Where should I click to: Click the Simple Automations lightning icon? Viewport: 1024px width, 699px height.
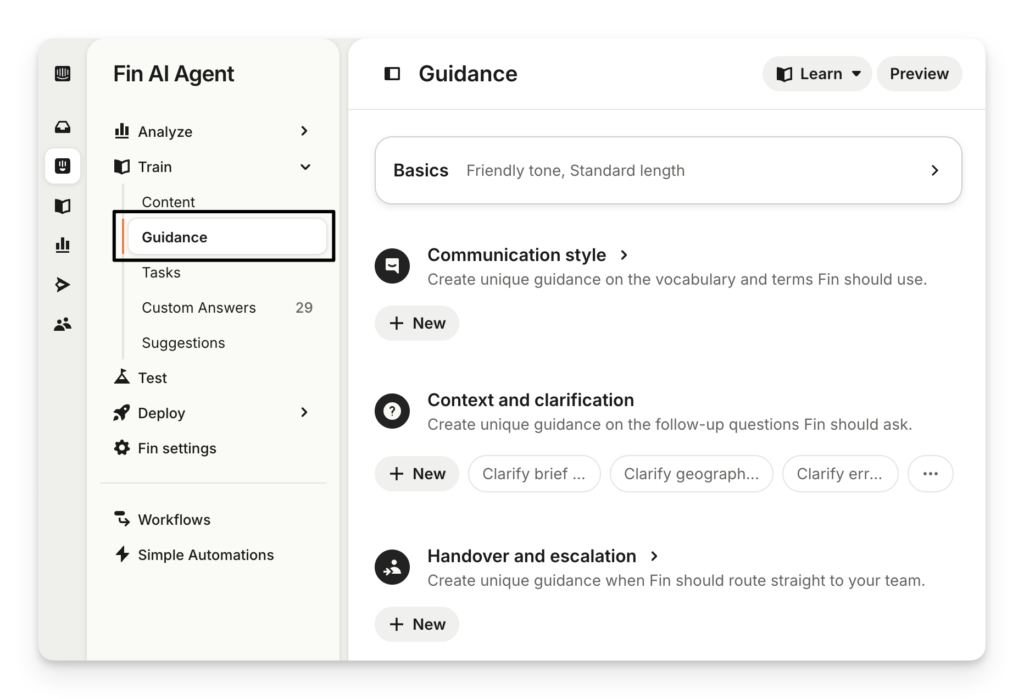[x=122, y=554]
